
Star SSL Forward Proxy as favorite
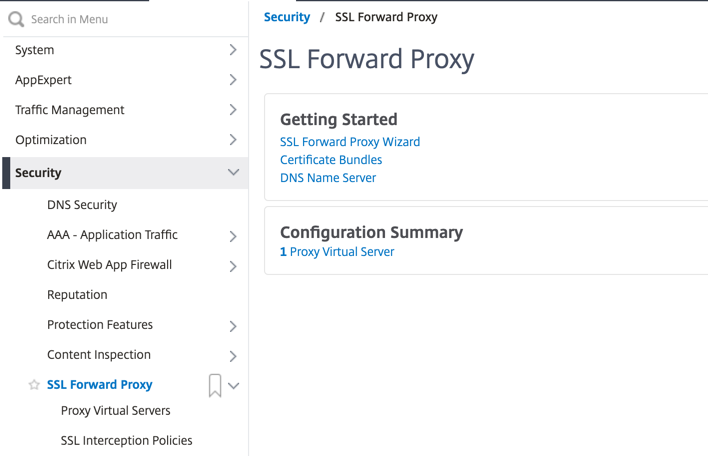tap(34, 385)
